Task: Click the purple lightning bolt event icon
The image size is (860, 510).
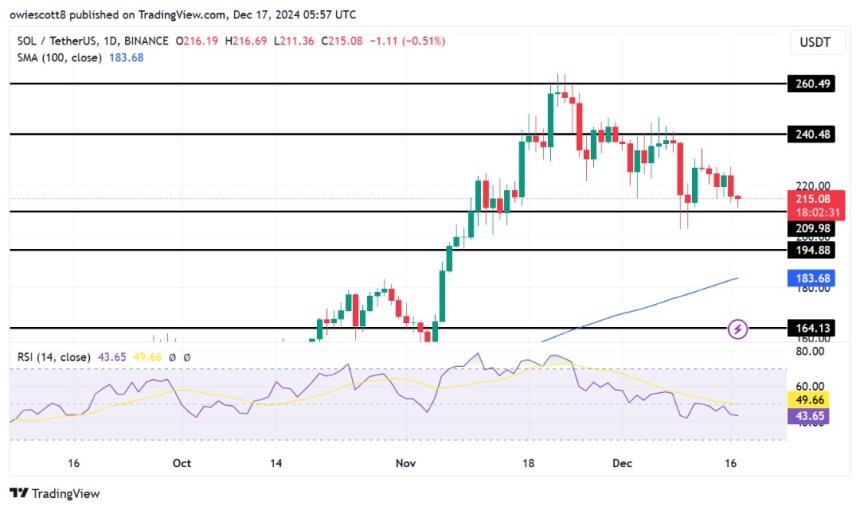Action: [737, 329]
